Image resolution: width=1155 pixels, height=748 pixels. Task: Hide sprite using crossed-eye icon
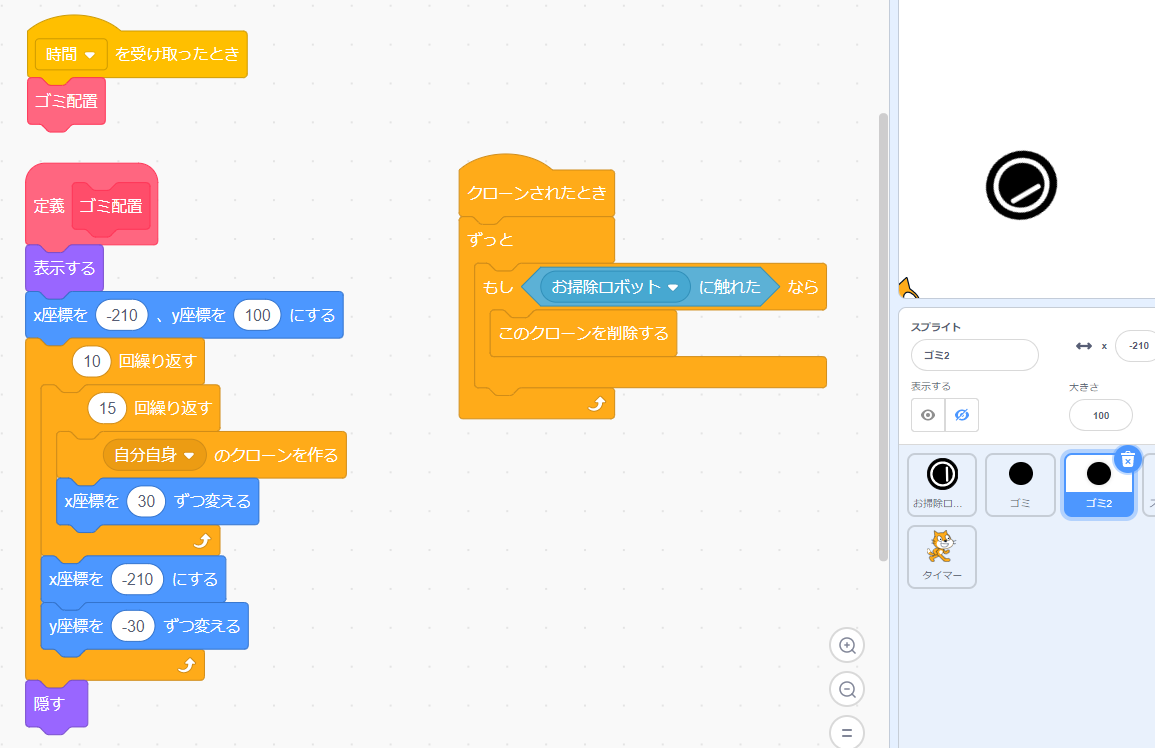pos(962,415)
